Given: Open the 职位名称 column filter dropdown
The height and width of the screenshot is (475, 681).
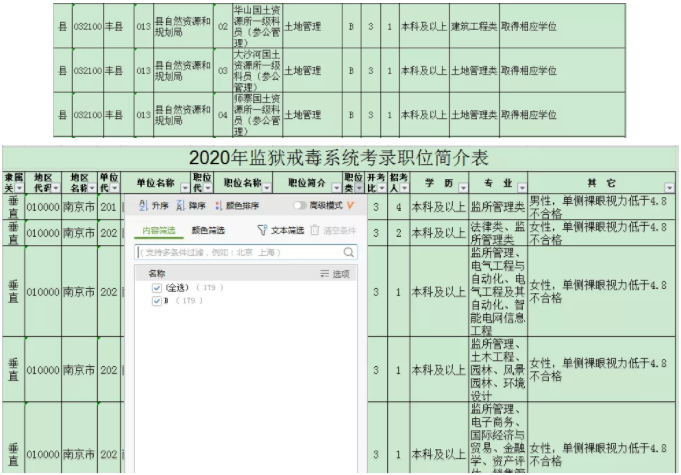Looking at the screenshot, I should click(267, 188).
